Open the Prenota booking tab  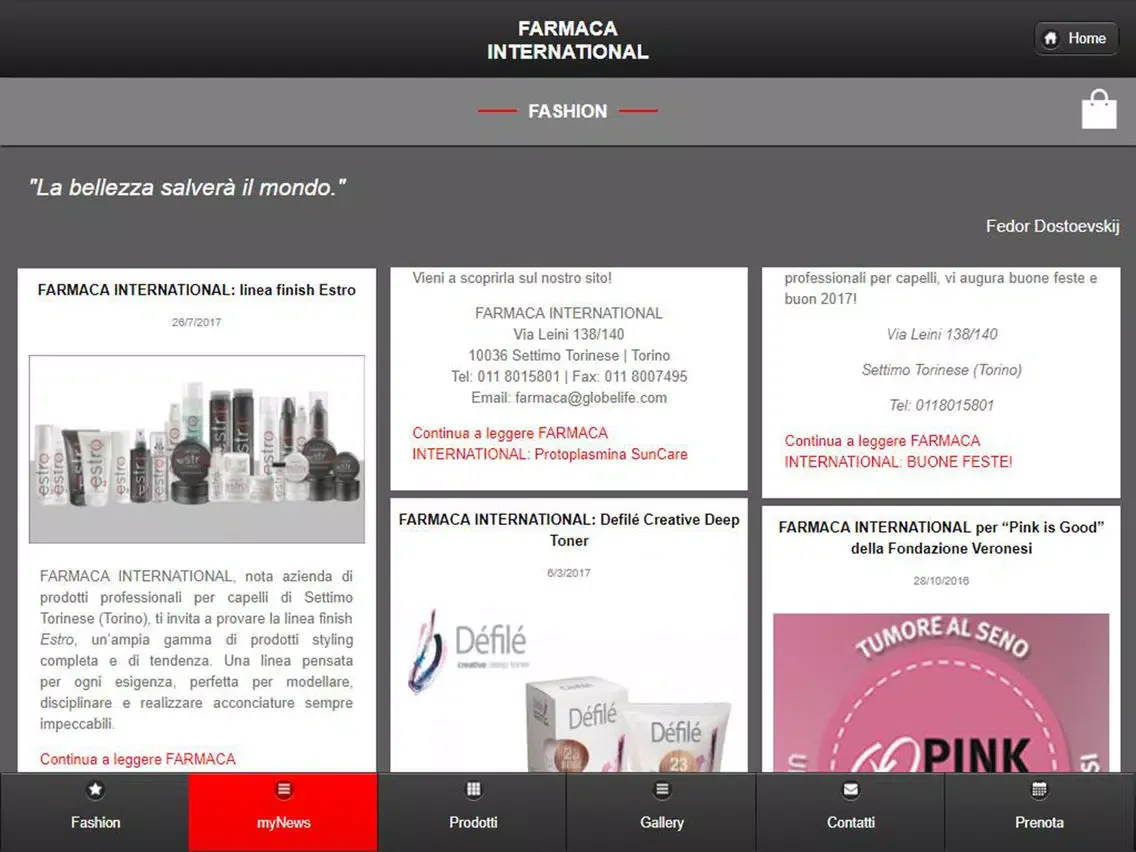(1040, 812)
